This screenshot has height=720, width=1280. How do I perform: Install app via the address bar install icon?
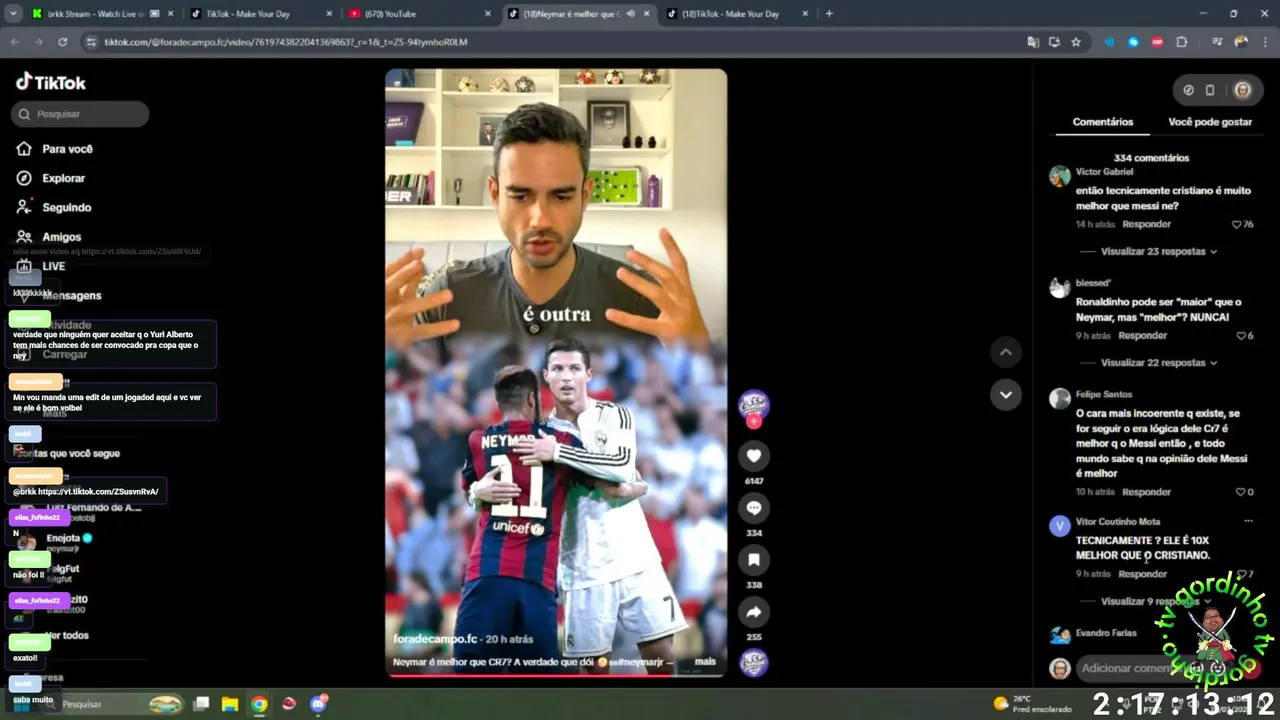[1054, 42]
